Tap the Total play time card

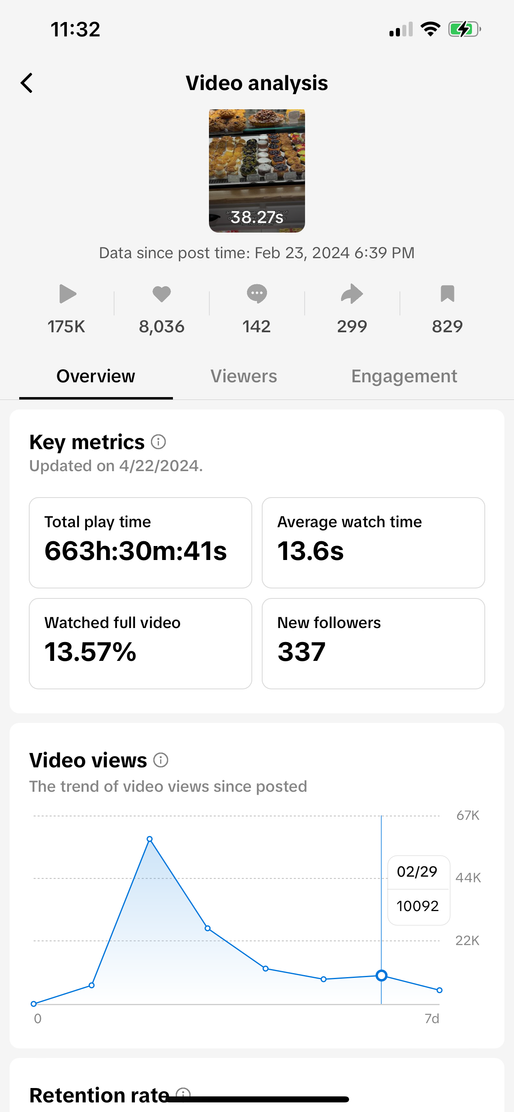[x=140, y=543]
